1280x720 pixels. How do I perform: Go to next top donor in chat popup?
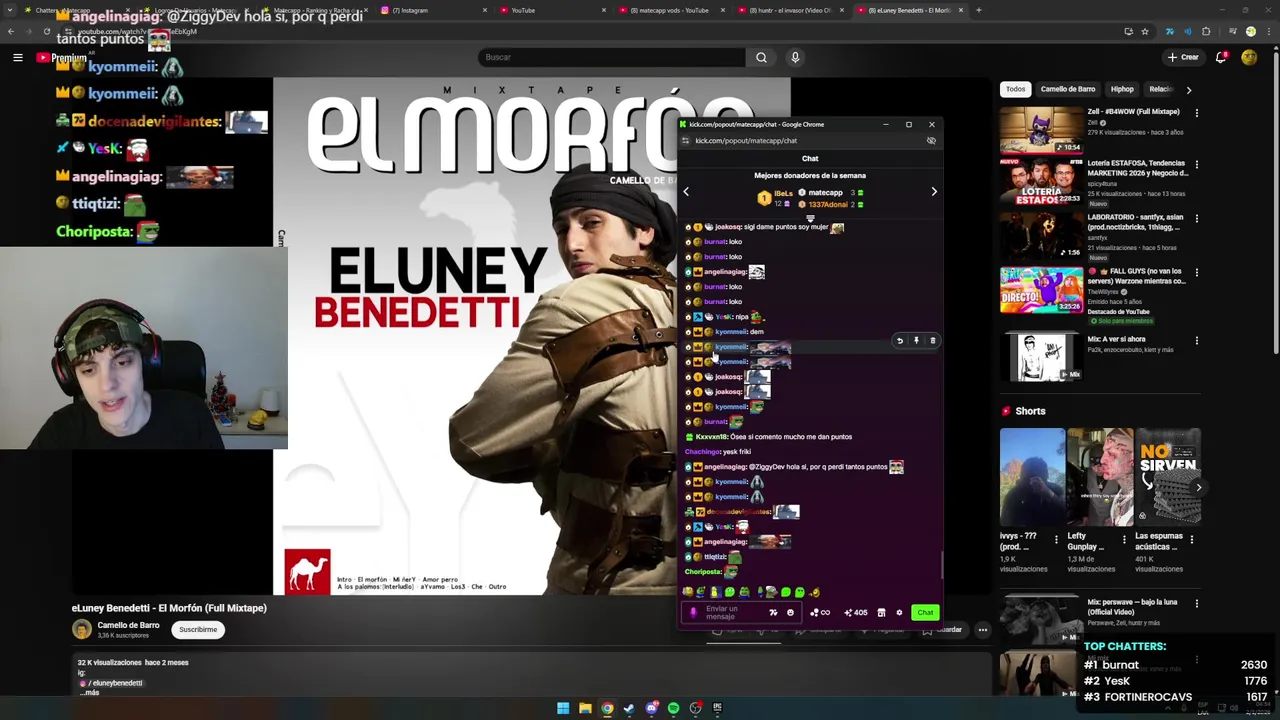click(x=934, y=191)
